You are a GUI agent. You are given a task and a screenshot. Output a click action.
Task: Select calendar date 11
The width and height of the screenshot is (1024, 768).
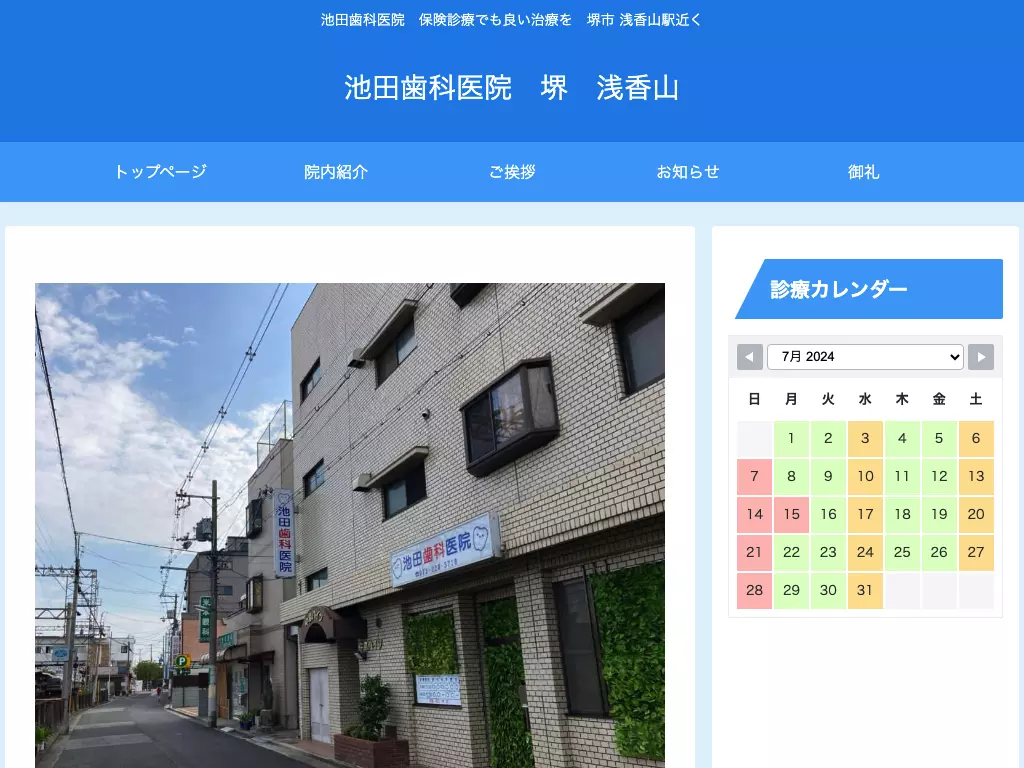[902, 476]
